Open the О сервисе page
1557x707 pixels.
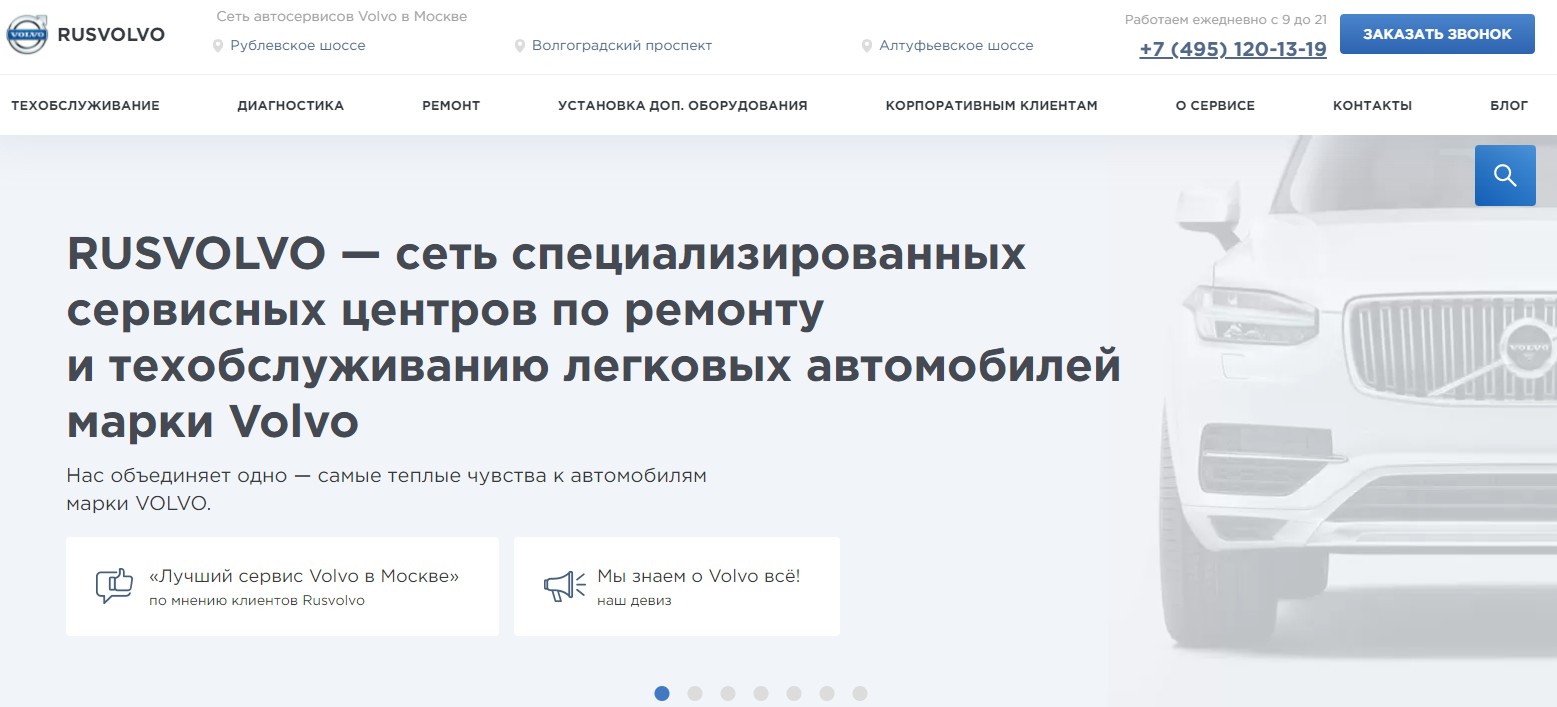point(1215,105)
